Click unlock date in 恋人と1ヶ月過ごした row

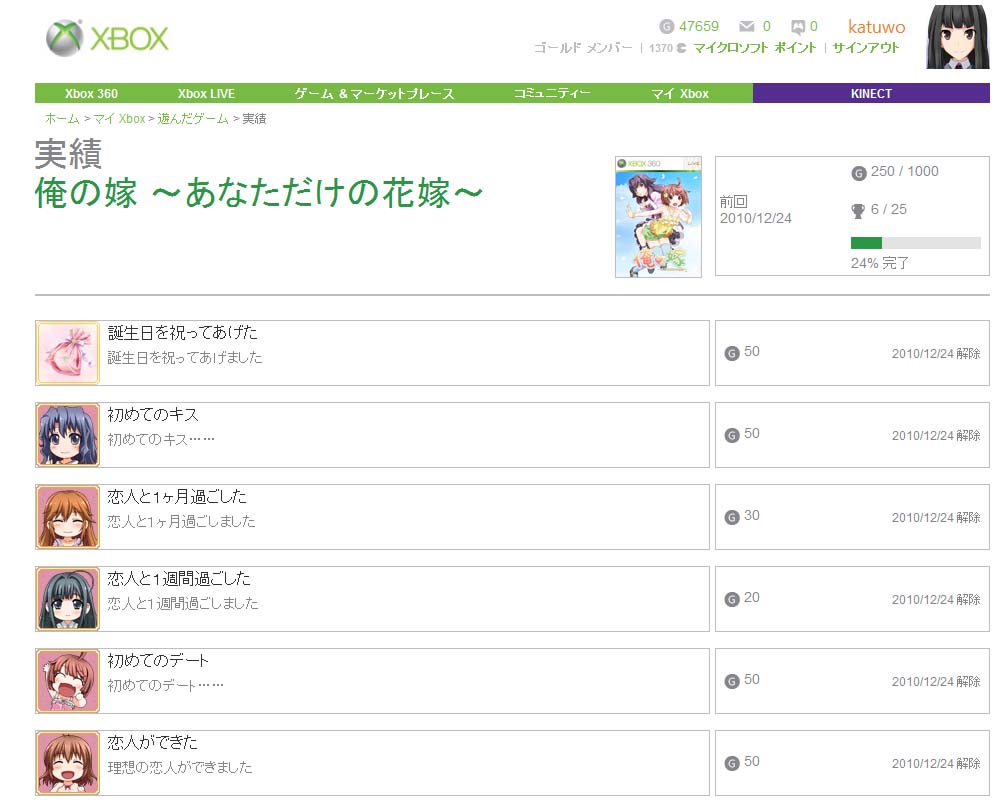pyautogui.click(x=936, y=518)
